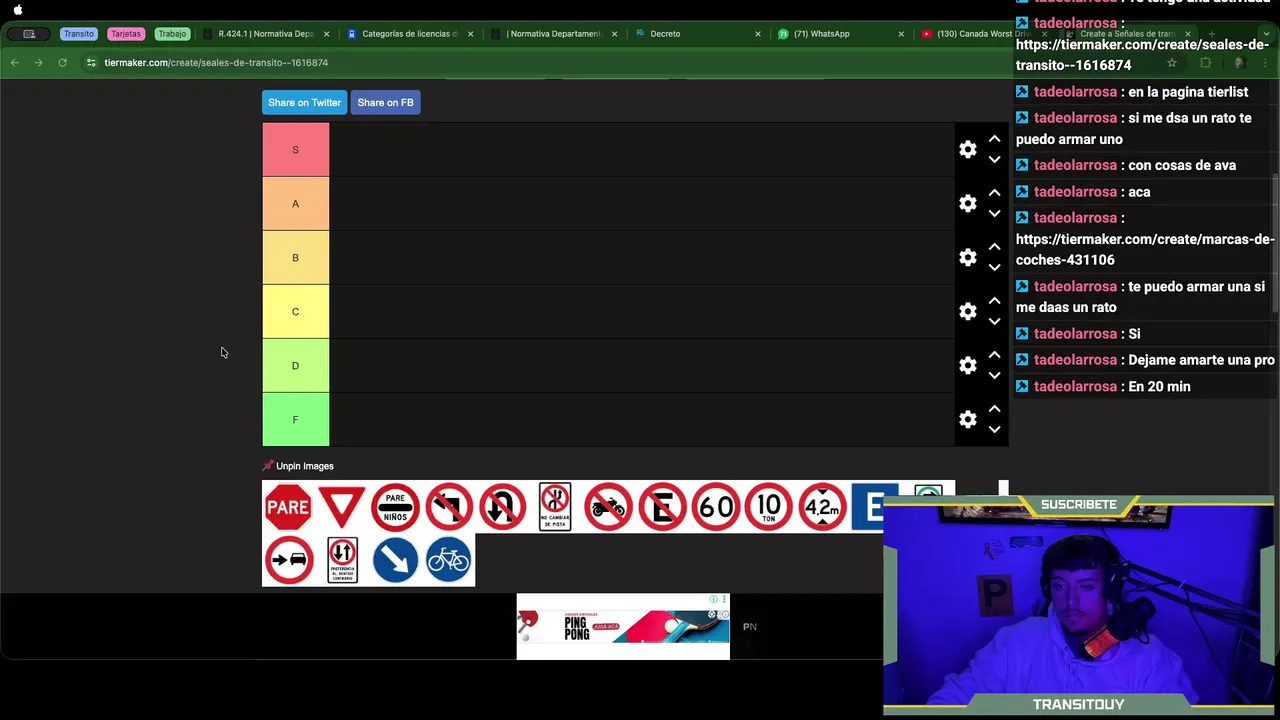Viewport: 1280px width, 720px height.
Task: Click the yellow C tier label
Action: [x=295, y=311]
